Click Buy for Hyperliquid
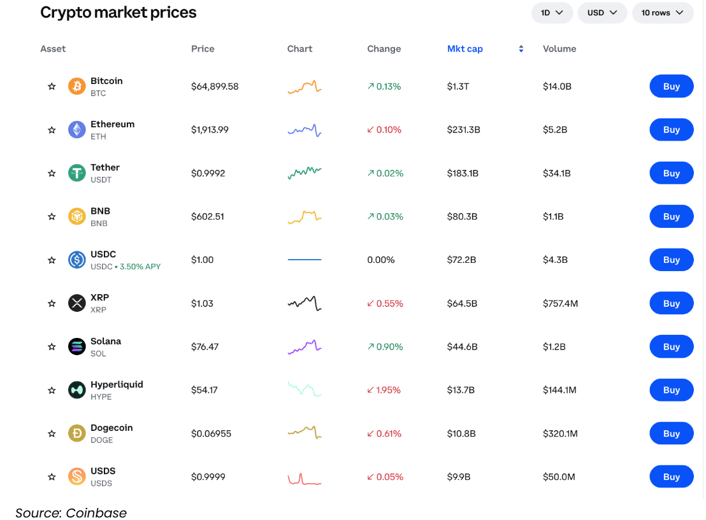 pyautogui.click(x=671, y=390)
